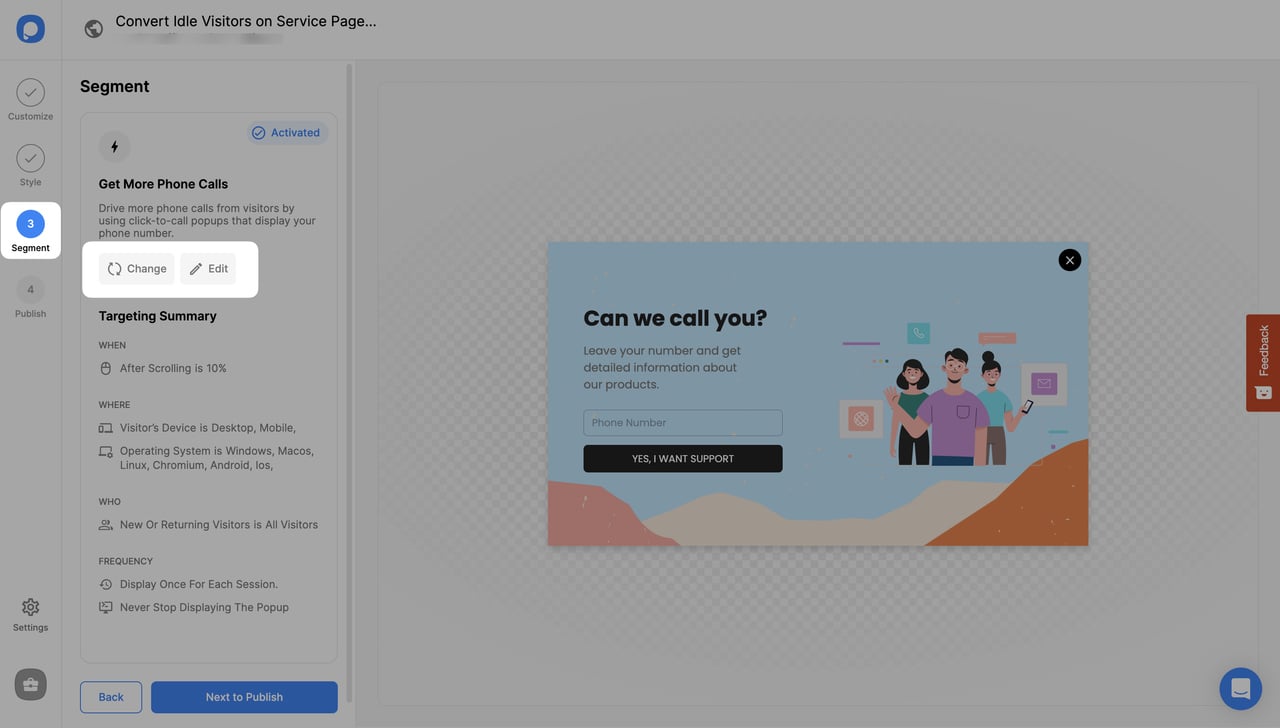Image resolution: width=1280 pixels, height=728 pixels.
Task: Go to the Style step
Action: tap(30, 166)
